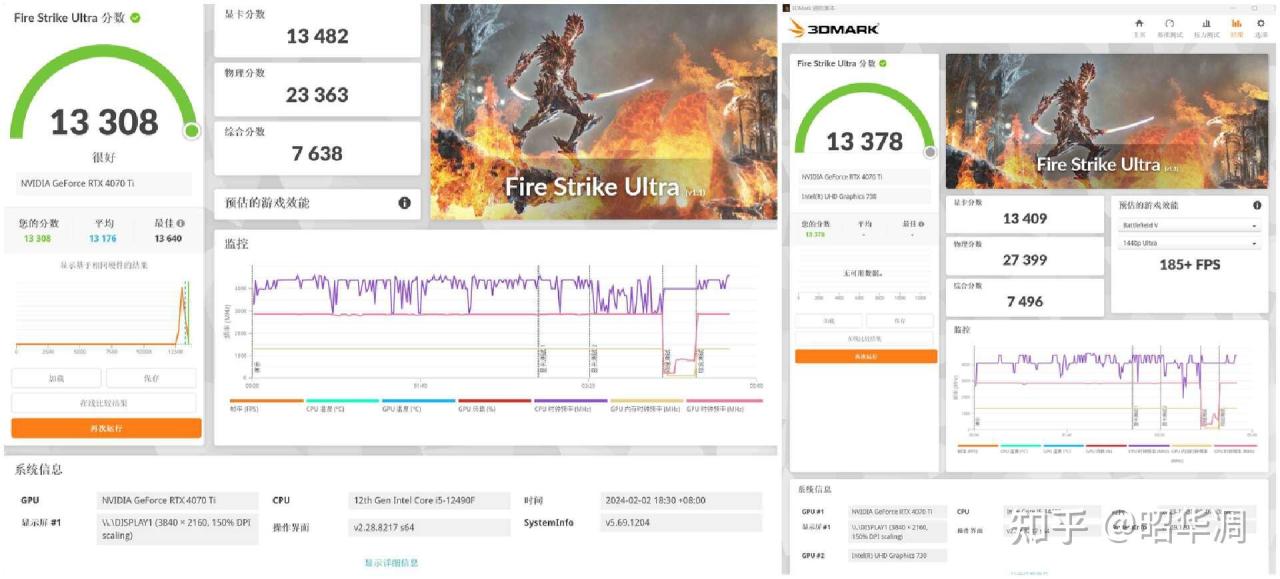
Task: Click the left window's Fire Strike Ultra banner image
Action: (x=604, y=112)
